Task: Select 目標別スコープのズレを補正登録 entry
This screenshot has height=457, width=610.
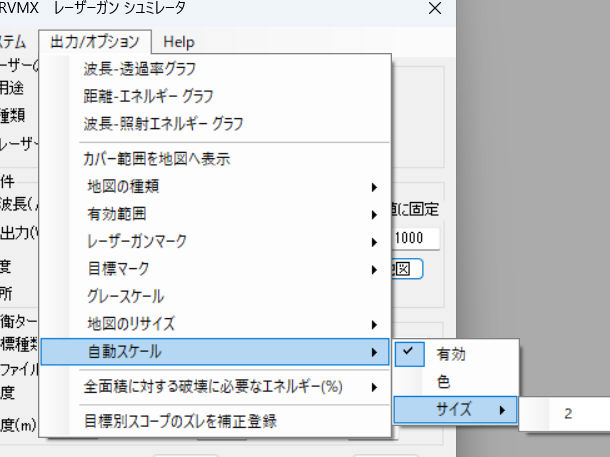Action: tap(181, 421)
